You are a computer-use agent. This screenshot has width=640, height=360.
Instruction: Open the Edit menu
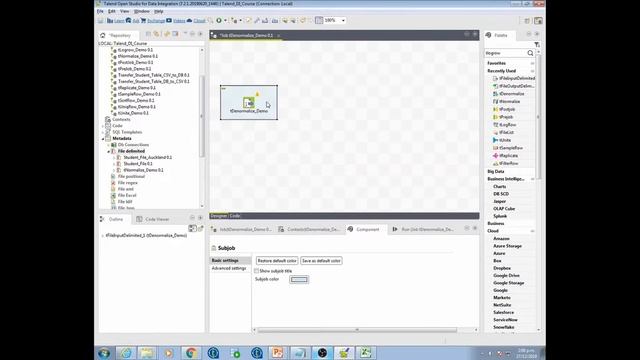(112, 11)
